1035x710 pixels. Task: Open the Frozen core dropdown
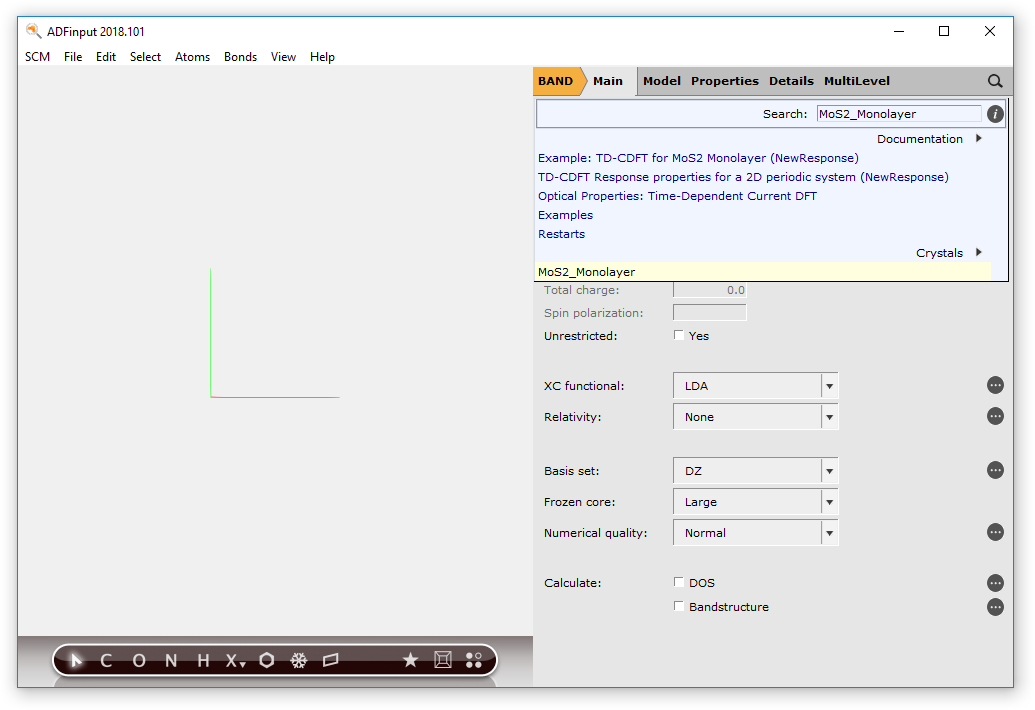(x=756, y=502)
